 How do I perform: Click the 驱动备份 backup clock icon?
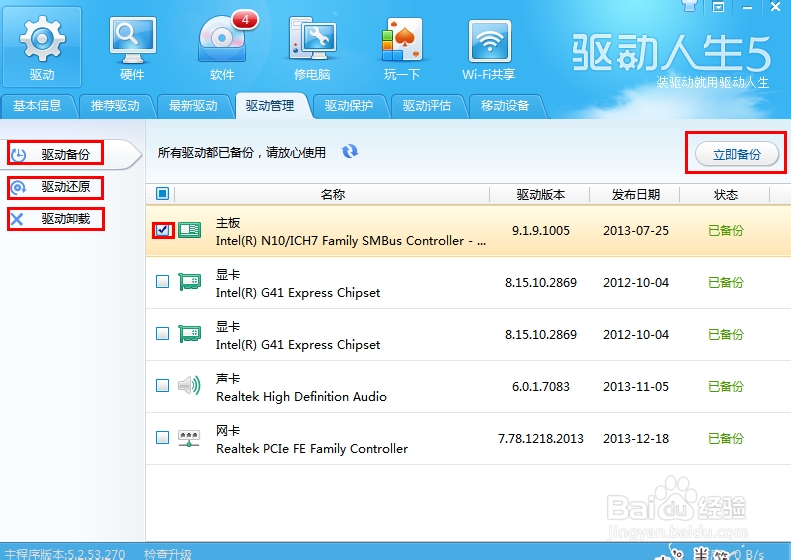pos(19,154)
